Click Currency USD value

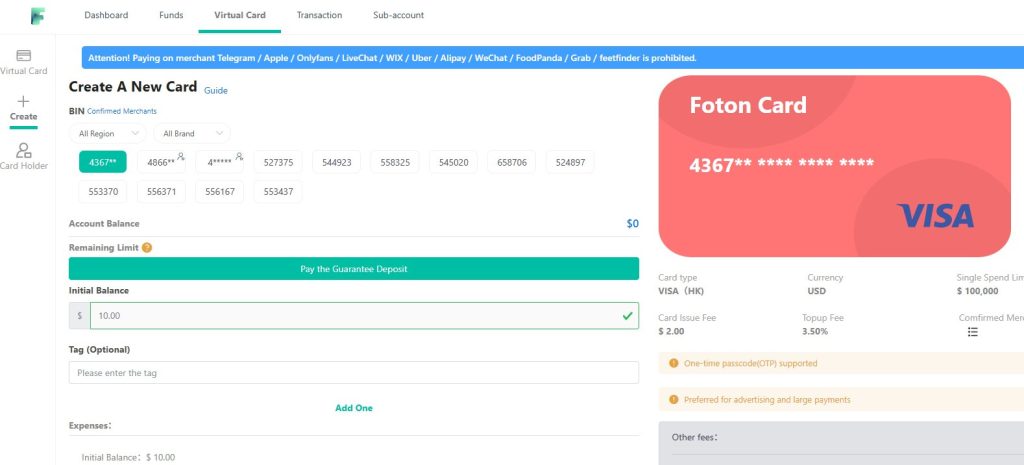(816, 291)
